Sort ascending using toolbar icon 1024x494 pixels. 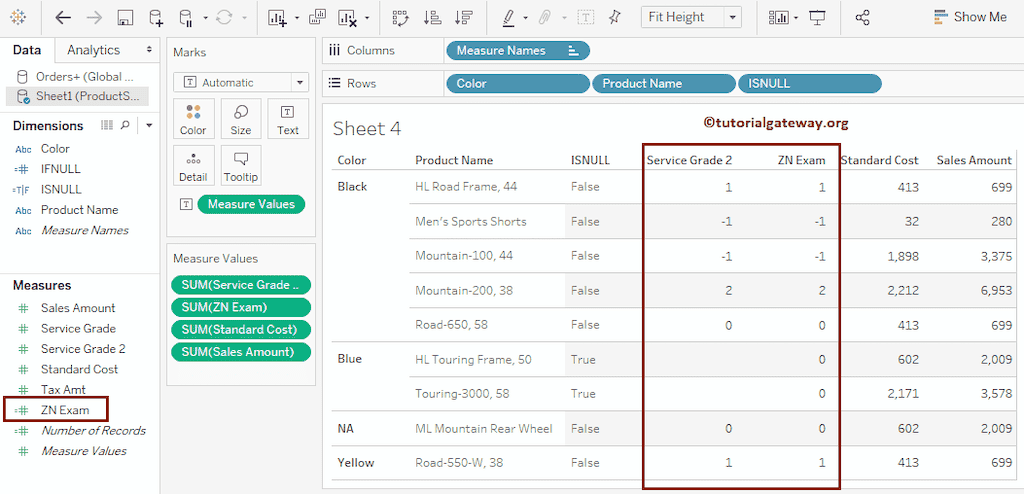click(432, 17)
